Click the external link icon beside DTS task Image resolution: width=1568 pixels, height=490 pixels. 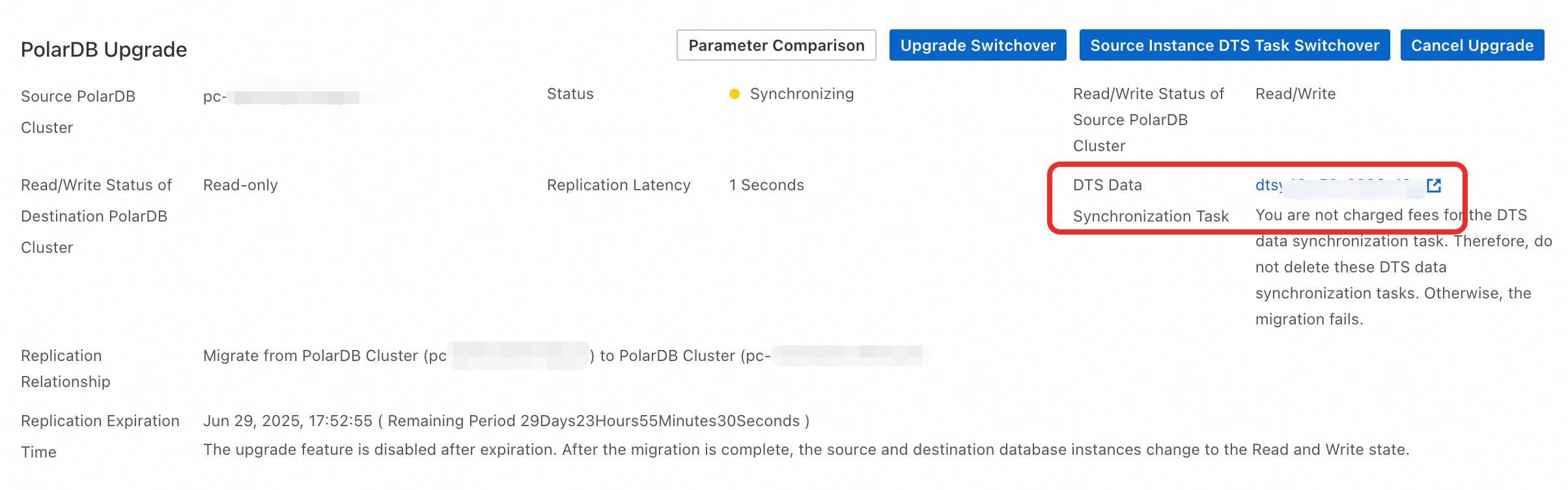[x=1433, y=186]
